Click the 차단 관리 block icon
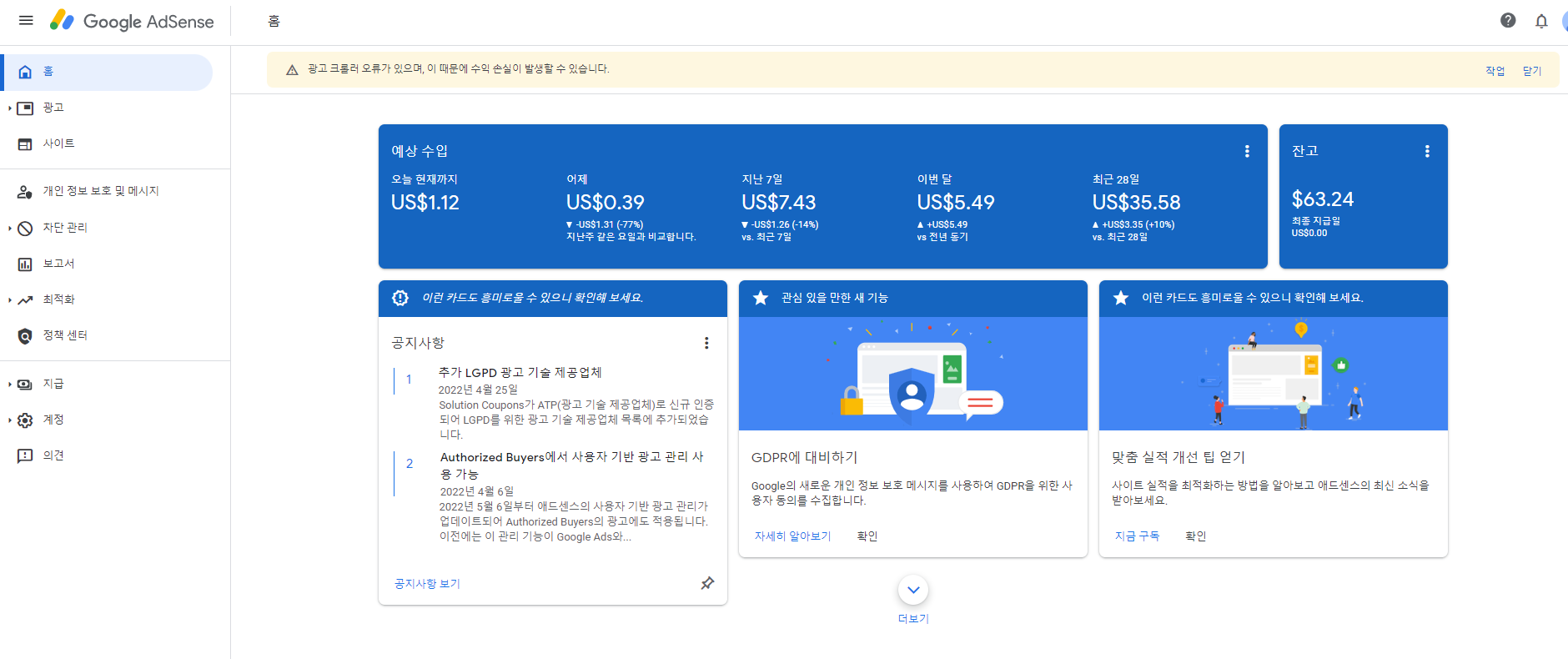The image size is (1568, 659). [25, 228]
